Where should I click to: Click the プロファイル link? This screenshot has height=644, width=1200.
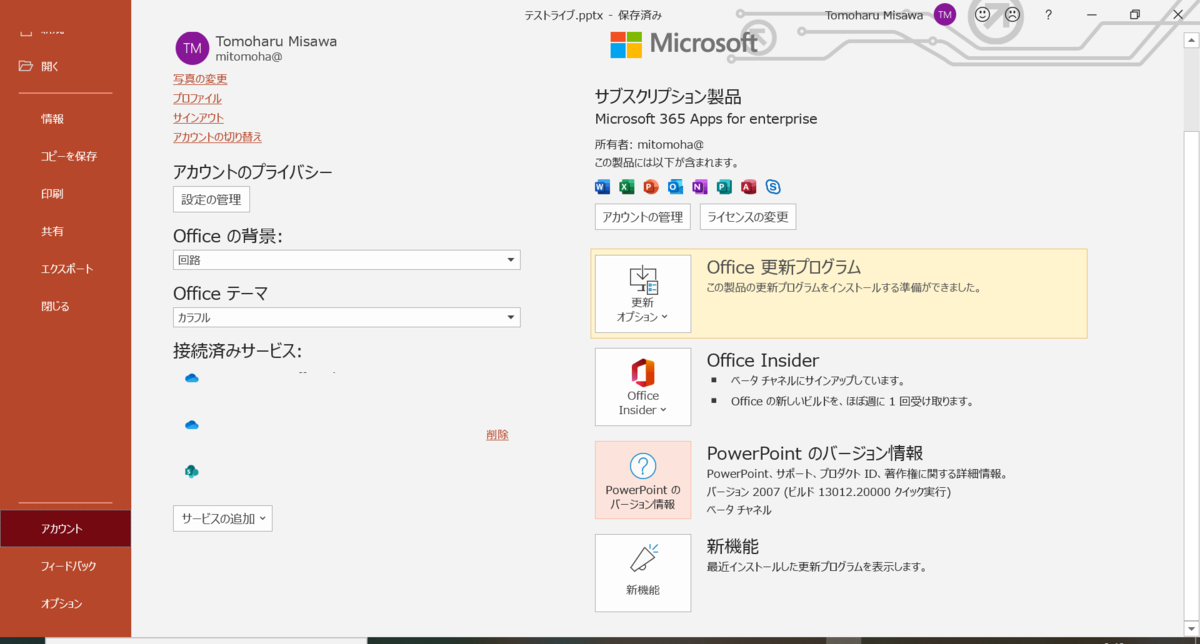point(197,98)
